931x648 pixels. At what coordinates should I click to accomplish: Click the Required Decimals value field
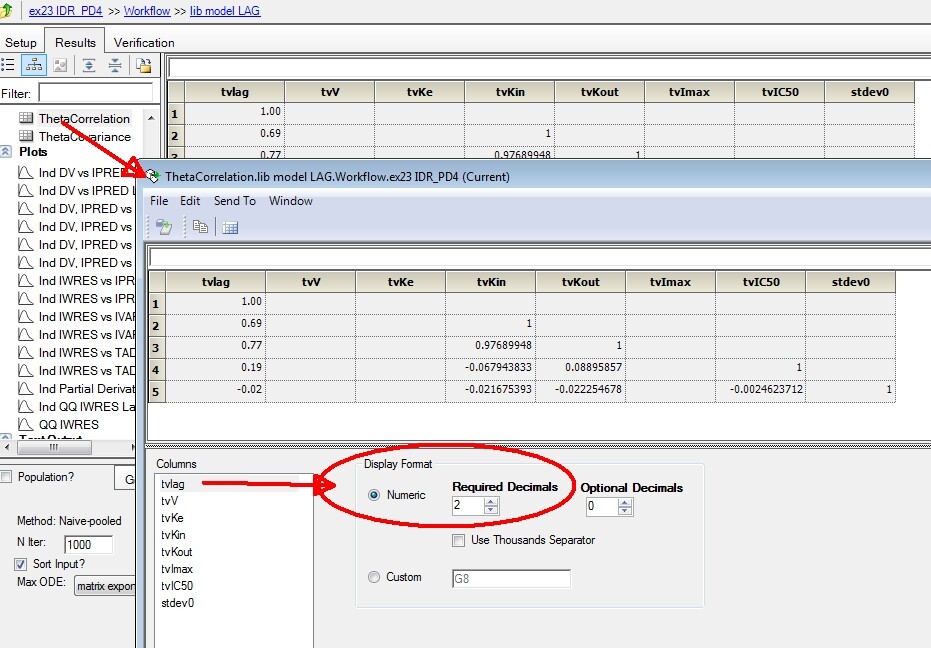468,505
